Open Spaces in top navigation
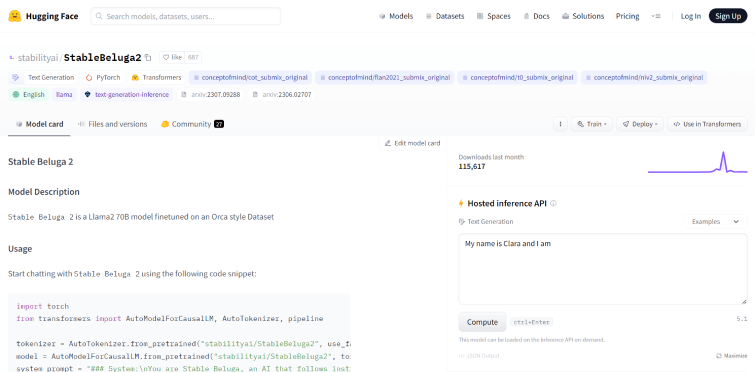This screenshot has width=755, height=372. [494, 16]
